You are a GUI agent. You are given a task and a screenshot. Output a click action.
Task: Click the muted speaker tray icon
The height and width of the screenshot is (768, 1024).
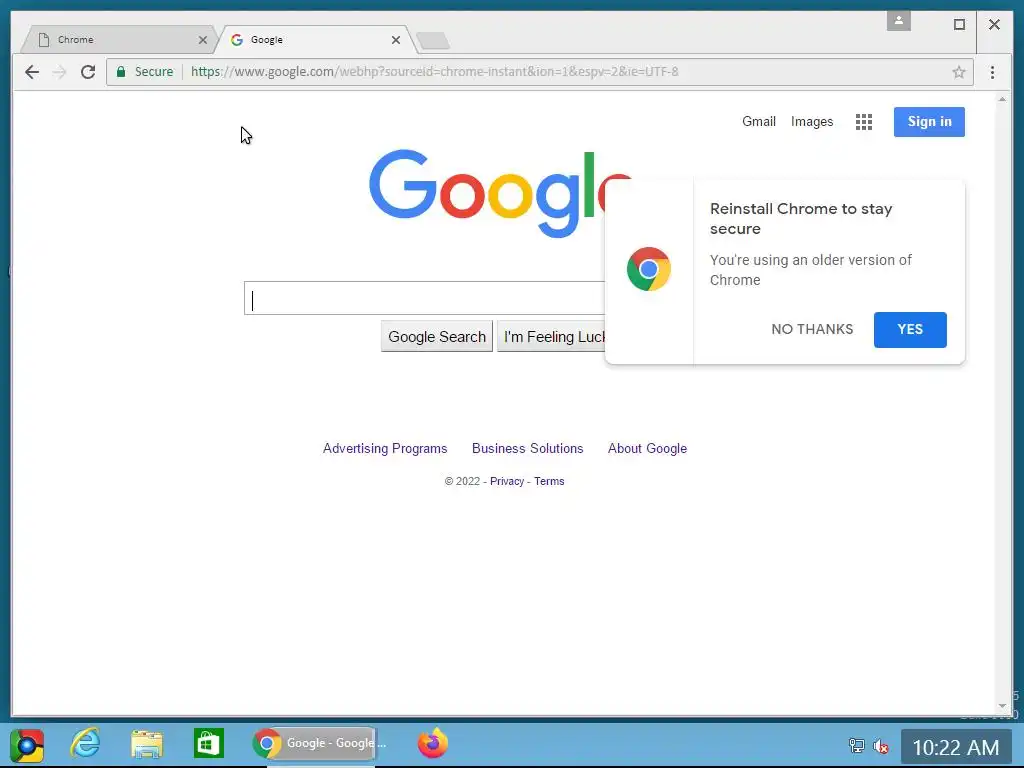point(880,746)
